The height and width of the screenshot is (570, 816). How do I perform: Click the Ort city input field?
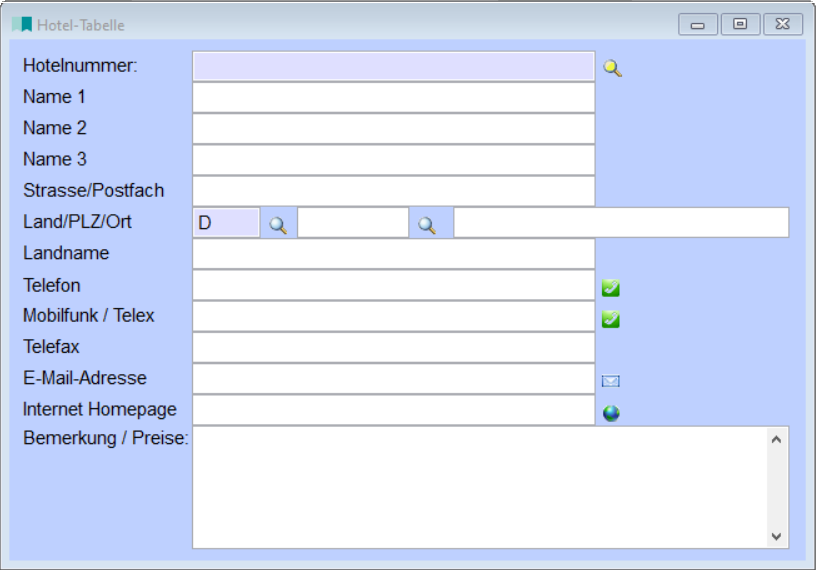(x=620, y=222)
